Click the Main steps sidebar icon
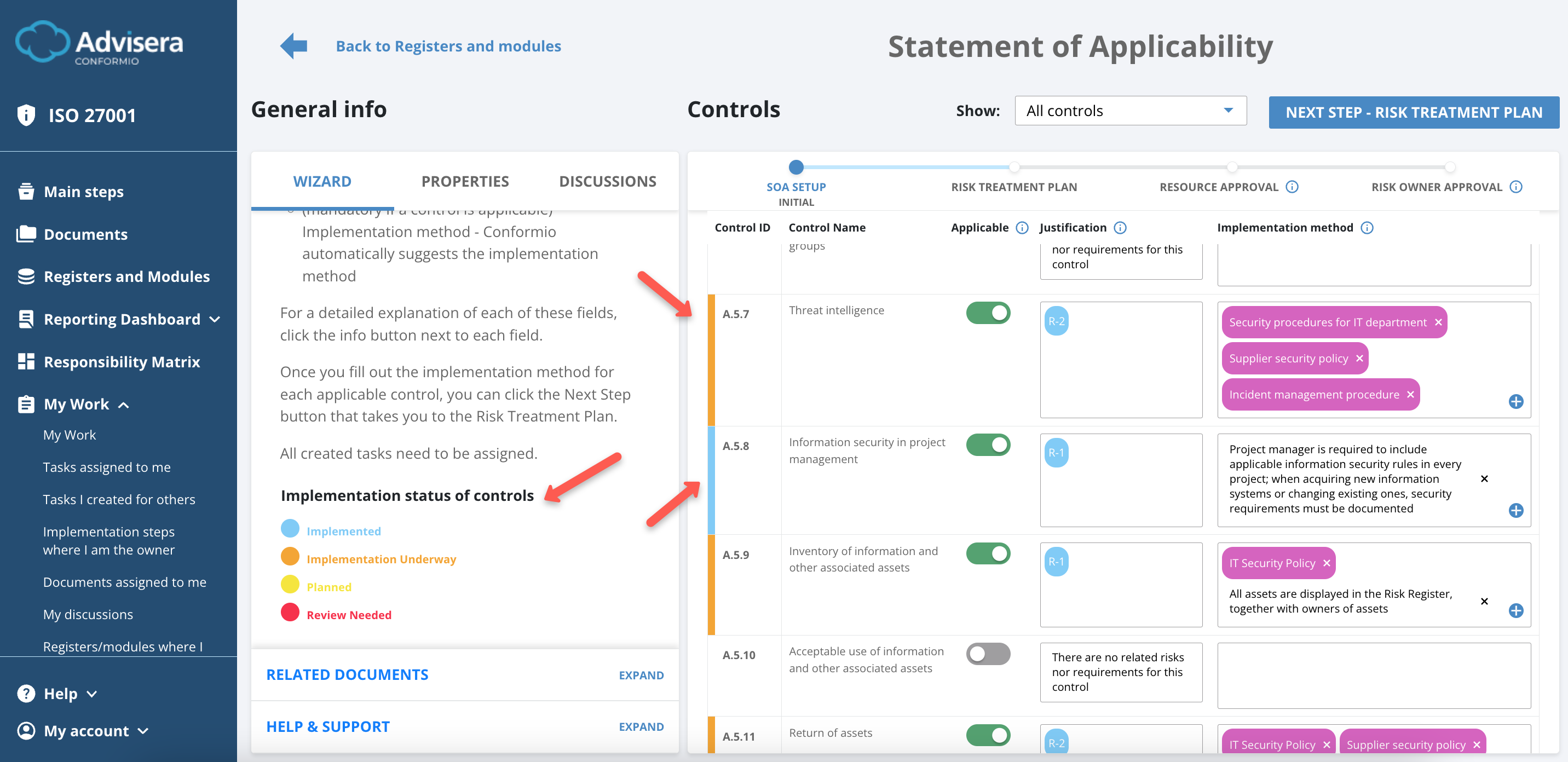 click(x=26, y=191)
